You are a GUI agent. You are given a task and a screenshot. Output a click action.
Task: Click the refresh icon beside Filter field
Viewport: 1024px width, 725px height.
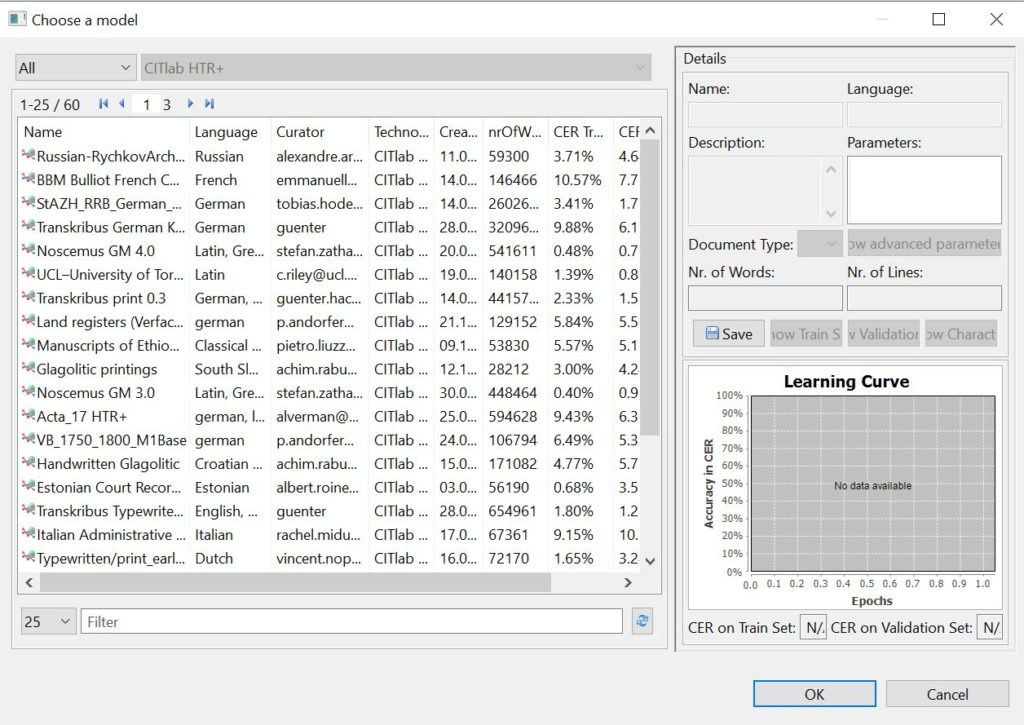click(x=642, y=621)
